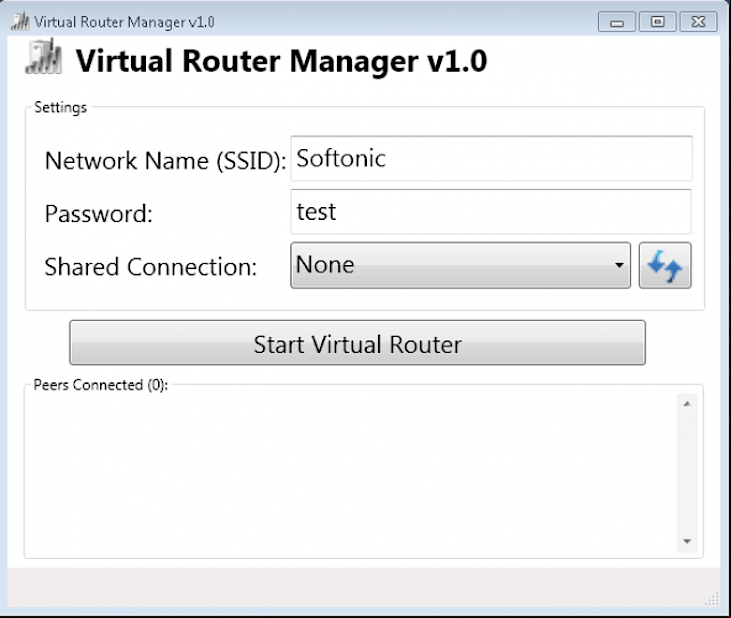Minimize the Virtual Router Manager window
731x618 pixels.
tap(617, 22)
